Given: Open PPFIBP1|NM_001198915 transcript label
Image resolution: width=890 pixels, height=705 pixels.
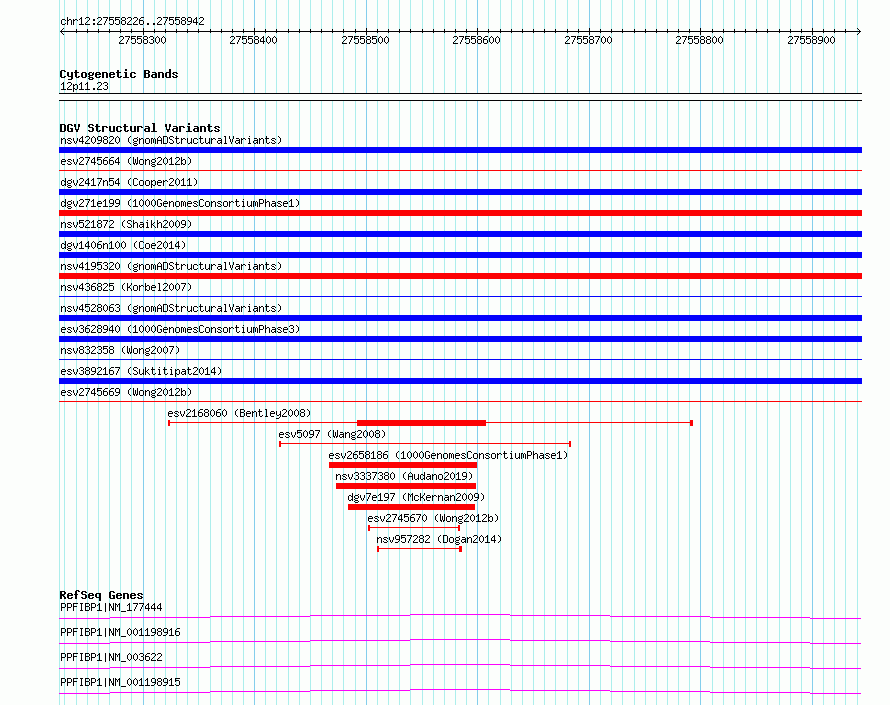Looking at the screenshot, I should [x=120, y=682].
